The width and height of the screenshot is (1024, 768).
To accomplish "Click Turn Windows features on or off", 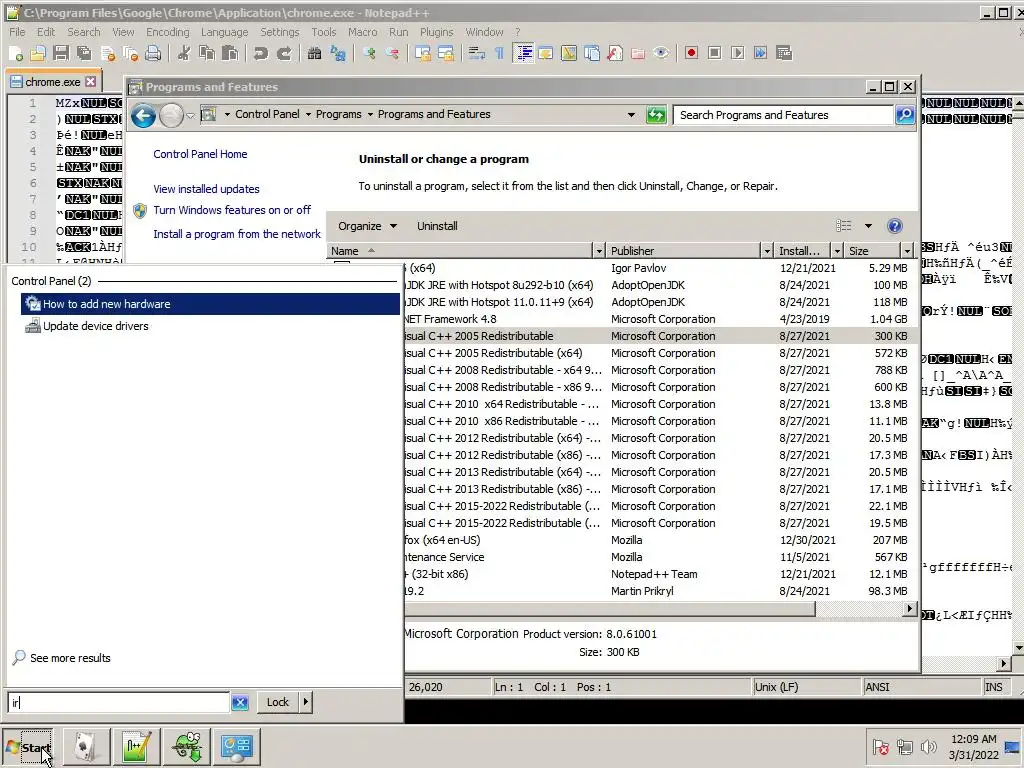I will 232,210.
